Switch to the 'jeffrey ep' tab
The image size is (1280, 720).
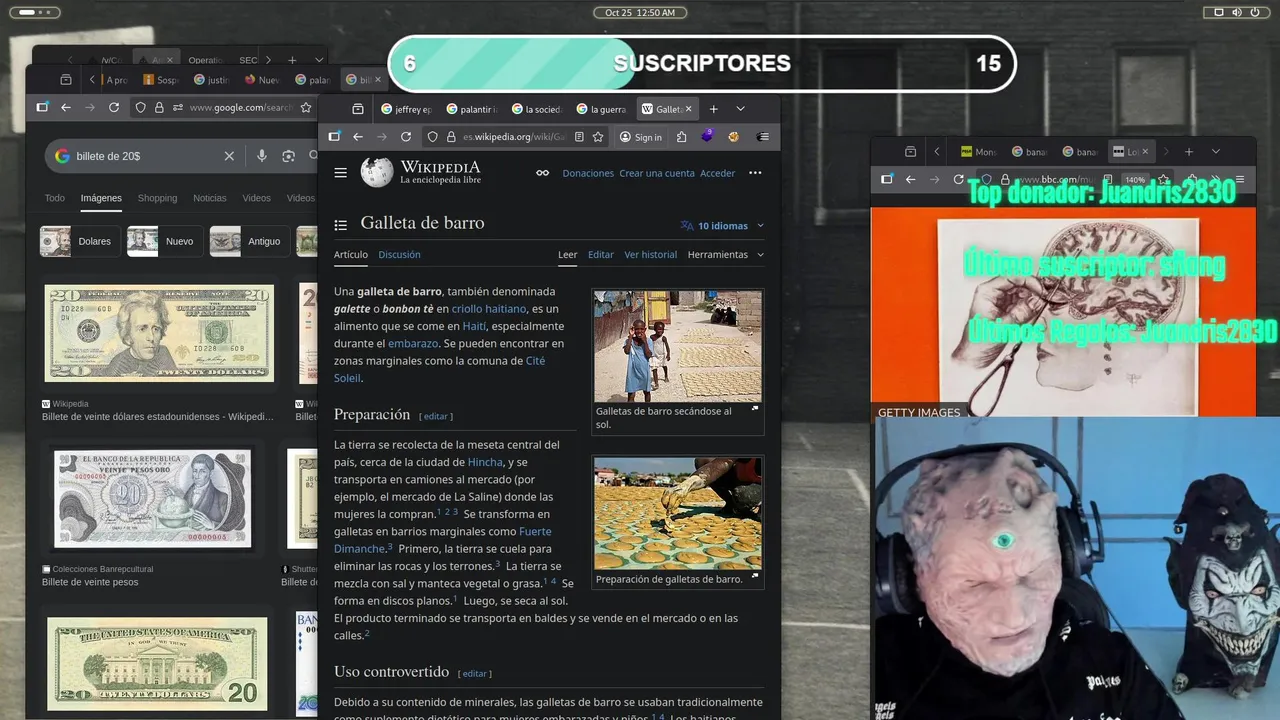pyautogui.click(x=406, y=109)
